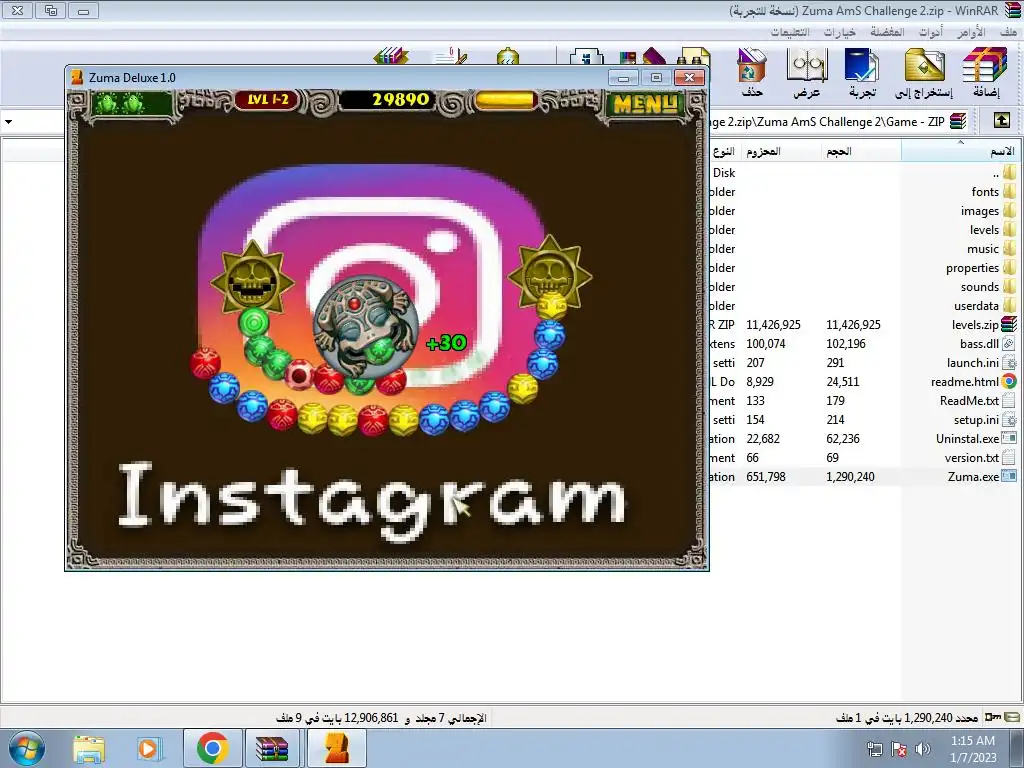Switch to the WinRAR taskbar button
The image size is (1024, 768).
(x=272, y=748)
